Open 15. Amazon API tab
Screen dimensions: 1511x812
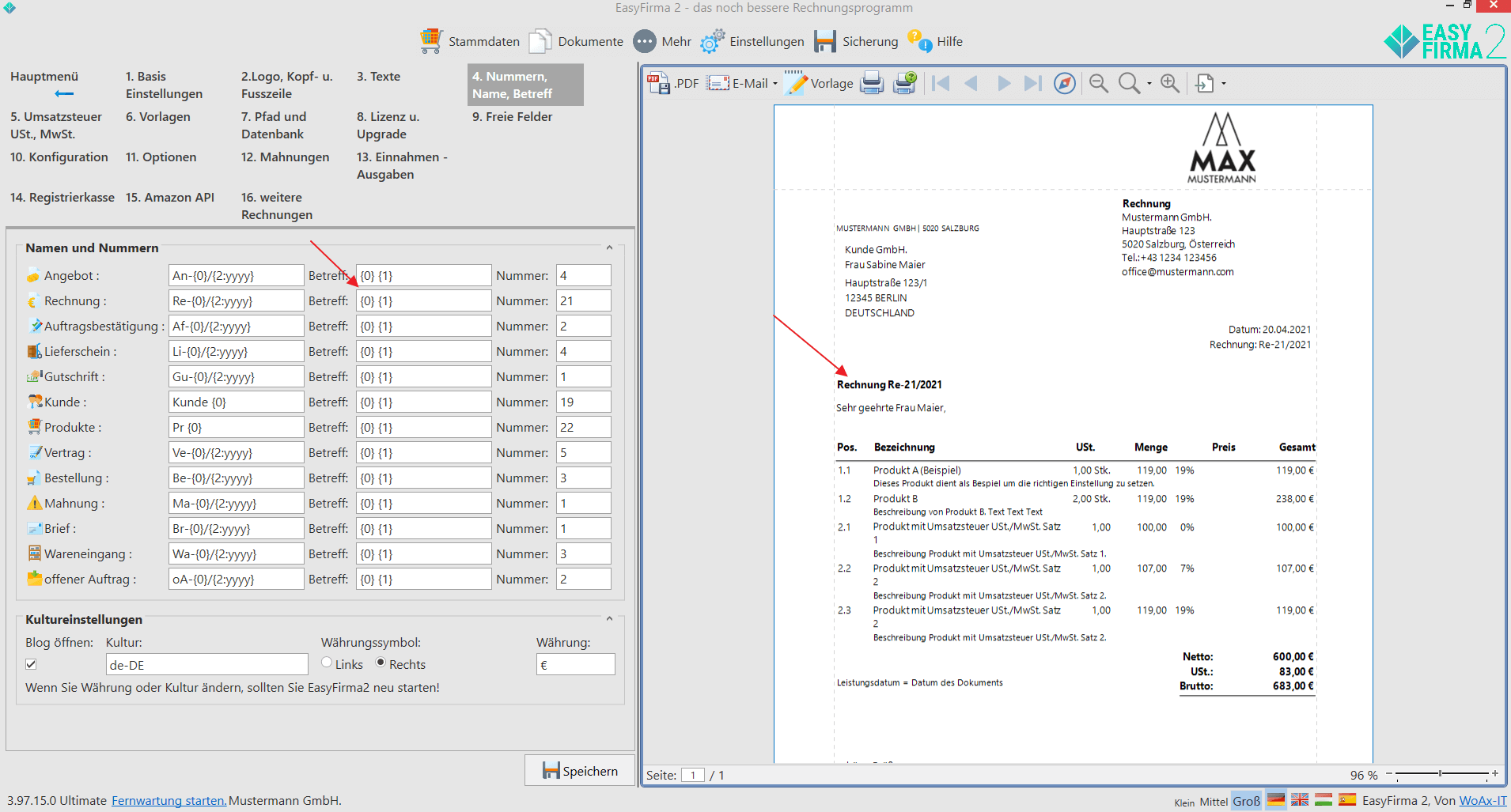coord(170,197)
